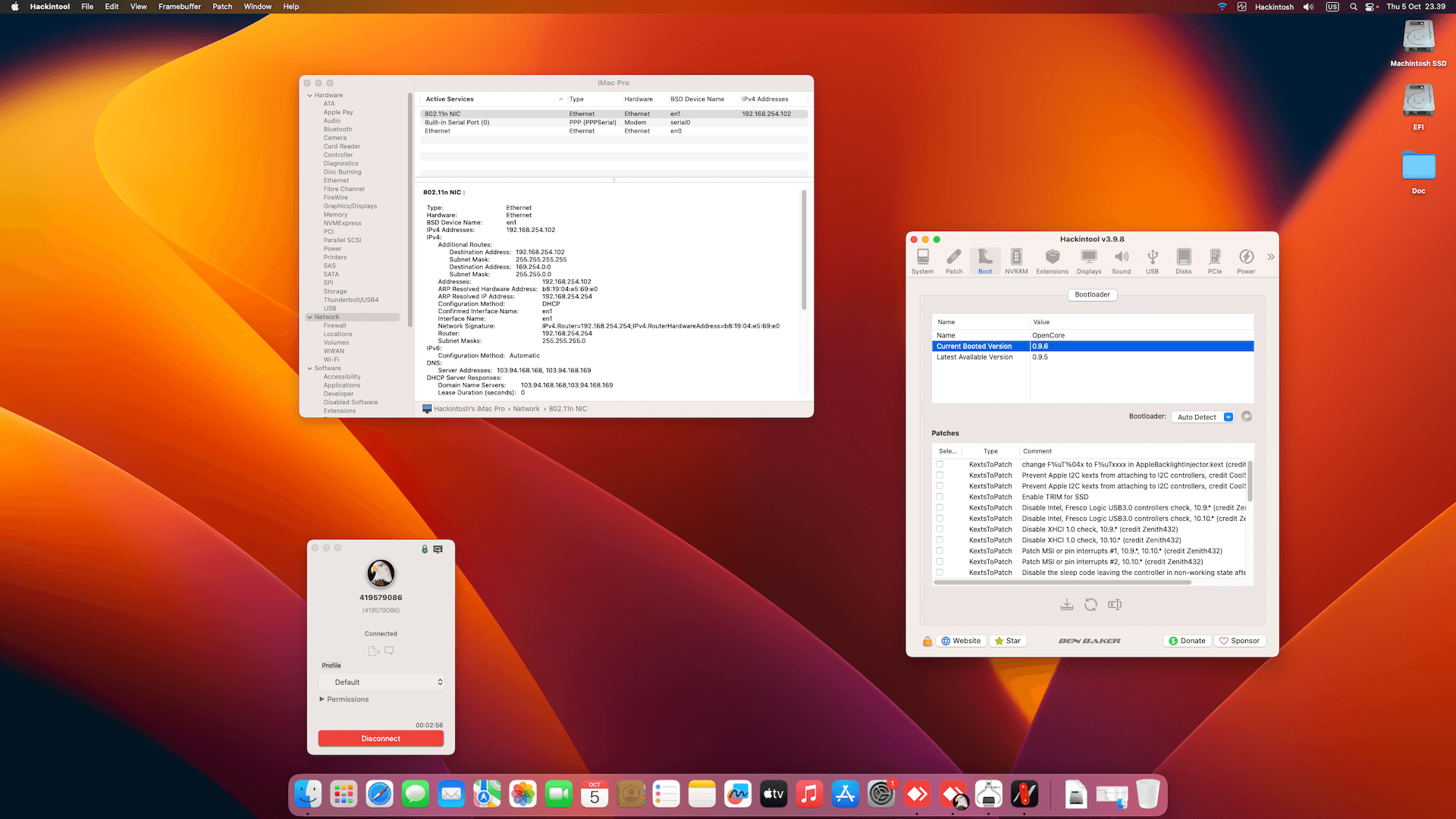Open the Patch menu in menu bar
Image resolution: width=1456 pixels, height=819 pixels.
tap(222, 7)
